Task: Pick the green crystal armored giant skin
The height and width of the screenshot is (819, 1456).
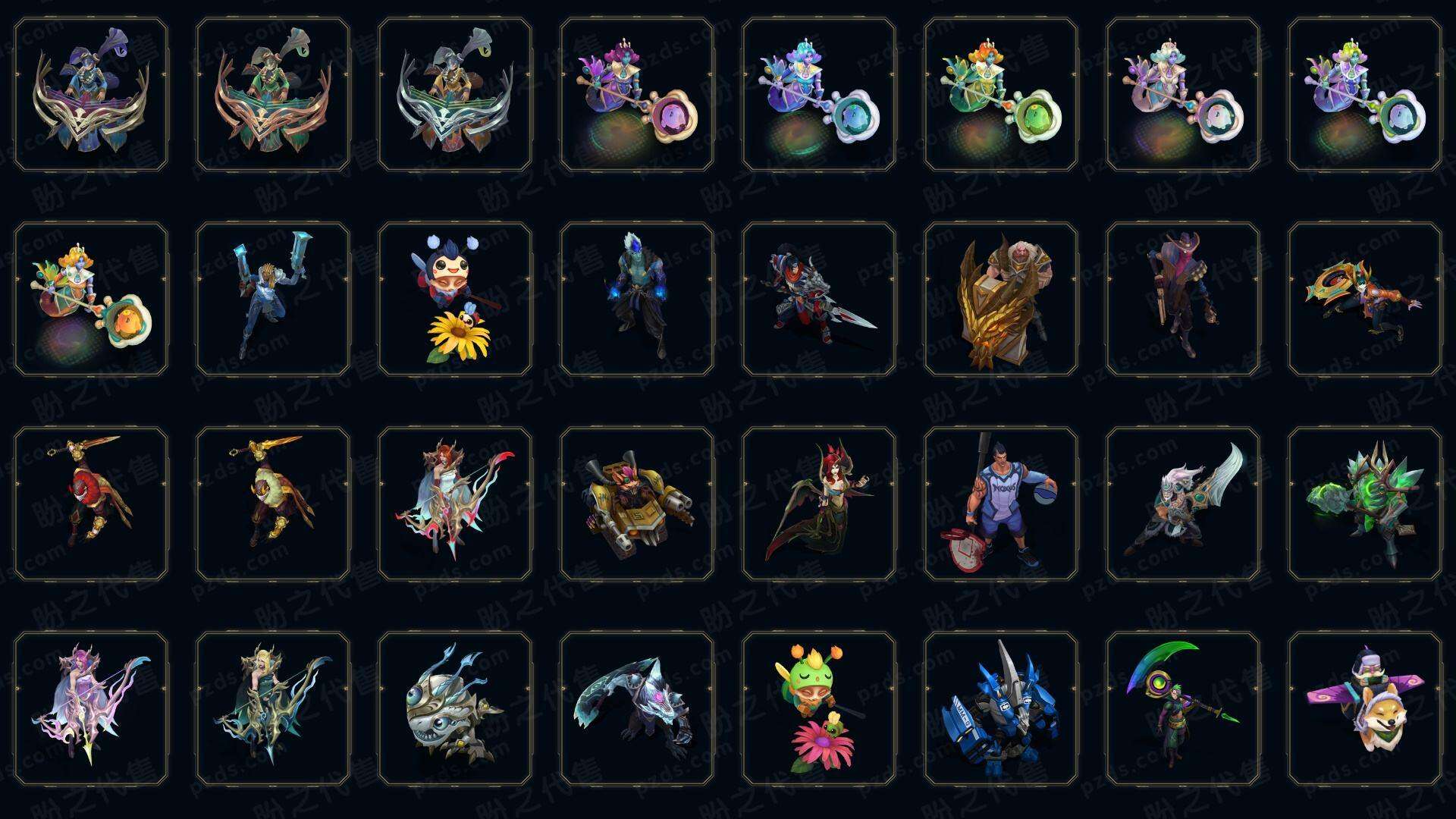Action: point(1365,504)
